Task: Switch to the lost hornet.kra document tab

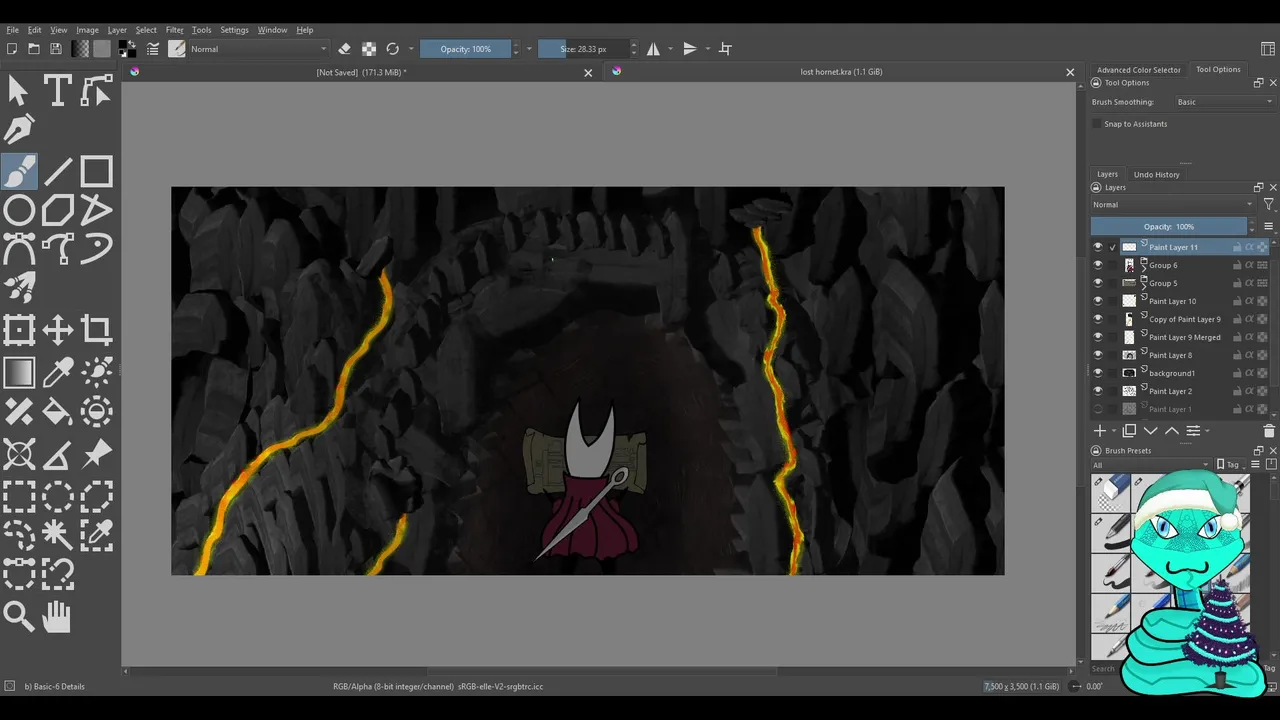Action: [x=841, y=72]
